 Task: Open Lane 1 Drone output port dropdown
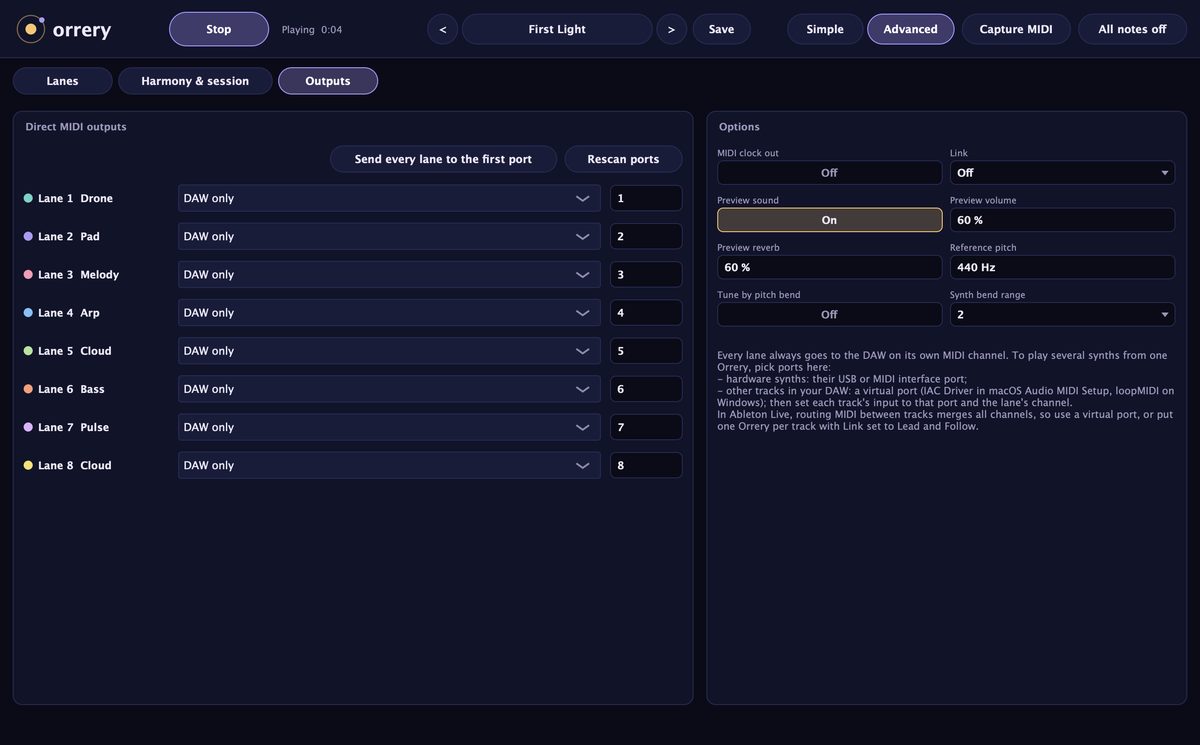389,198
